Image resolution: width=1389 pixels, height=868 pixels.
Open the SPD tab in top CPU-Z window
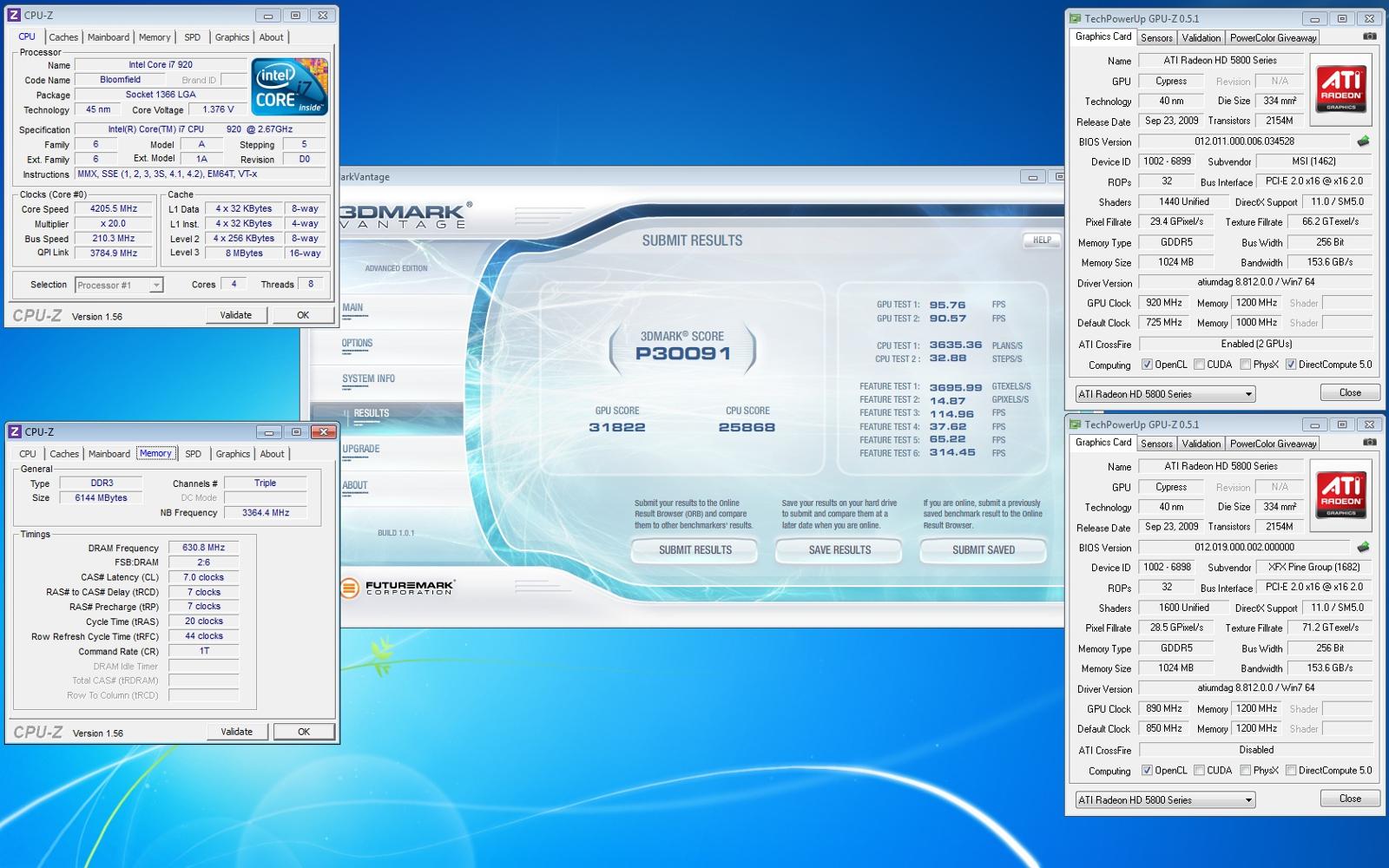(x=193, y=37)
